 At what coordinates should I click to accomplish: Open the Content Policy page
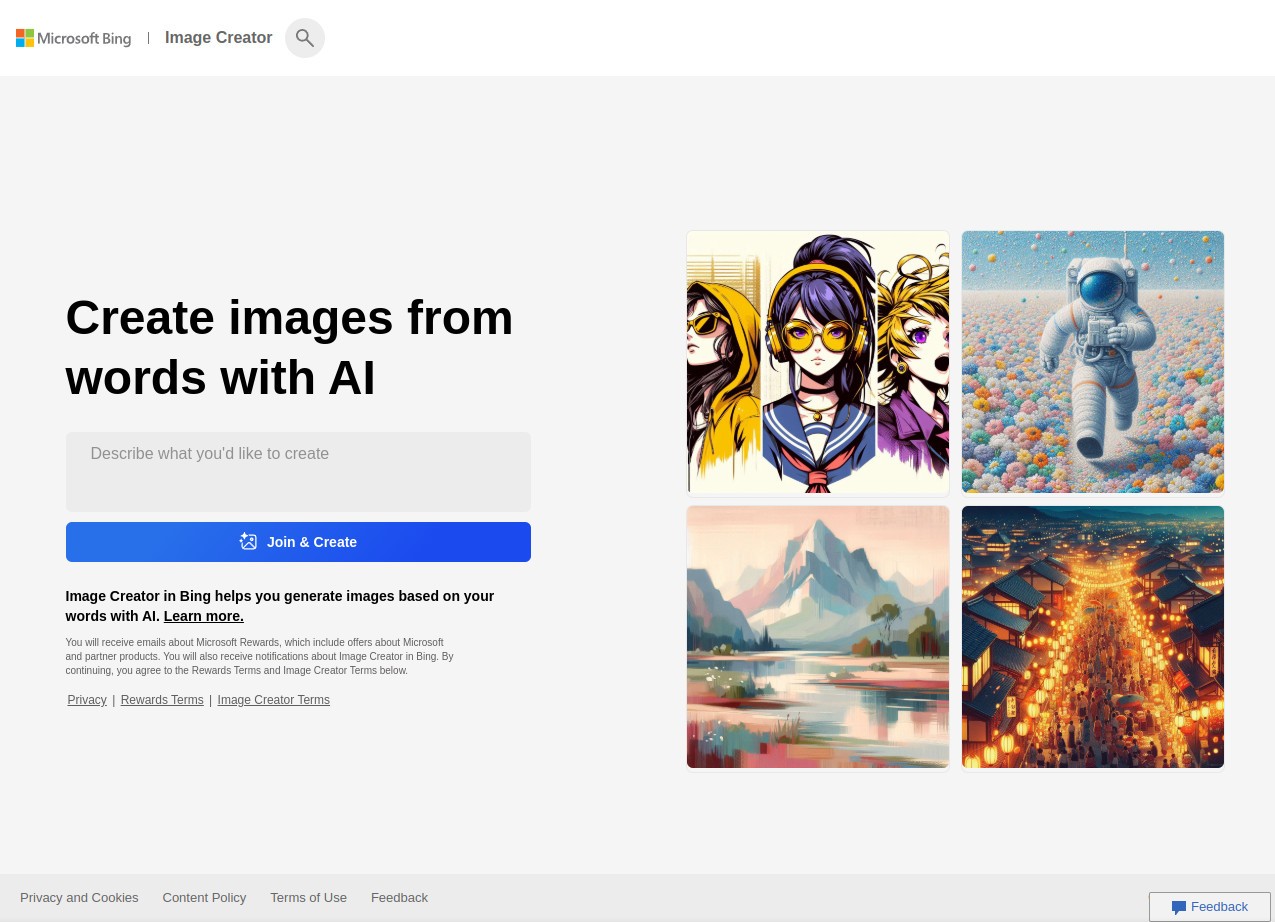pos(204,897)
